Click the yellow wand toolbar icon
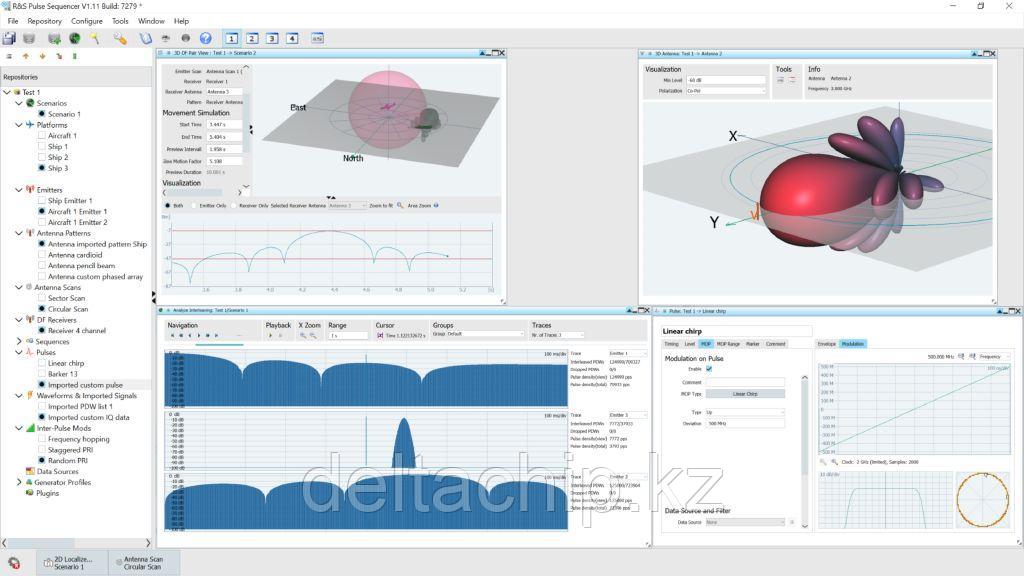The width and height of the screenshot is (1024, 576). click(x=95, y=39)
